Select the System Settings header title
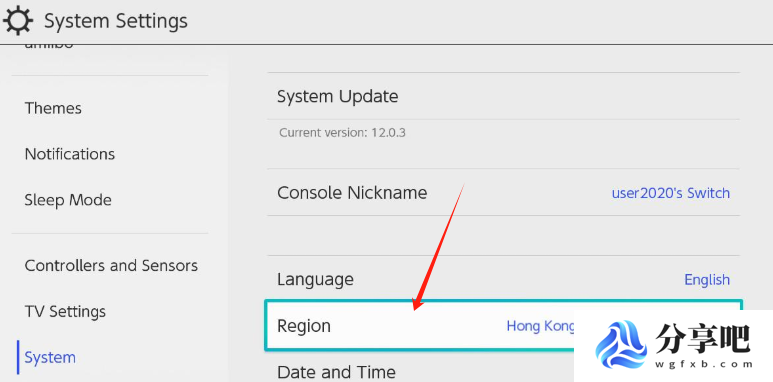Viewport: 773px width, 382px height. tap(116, 21)
